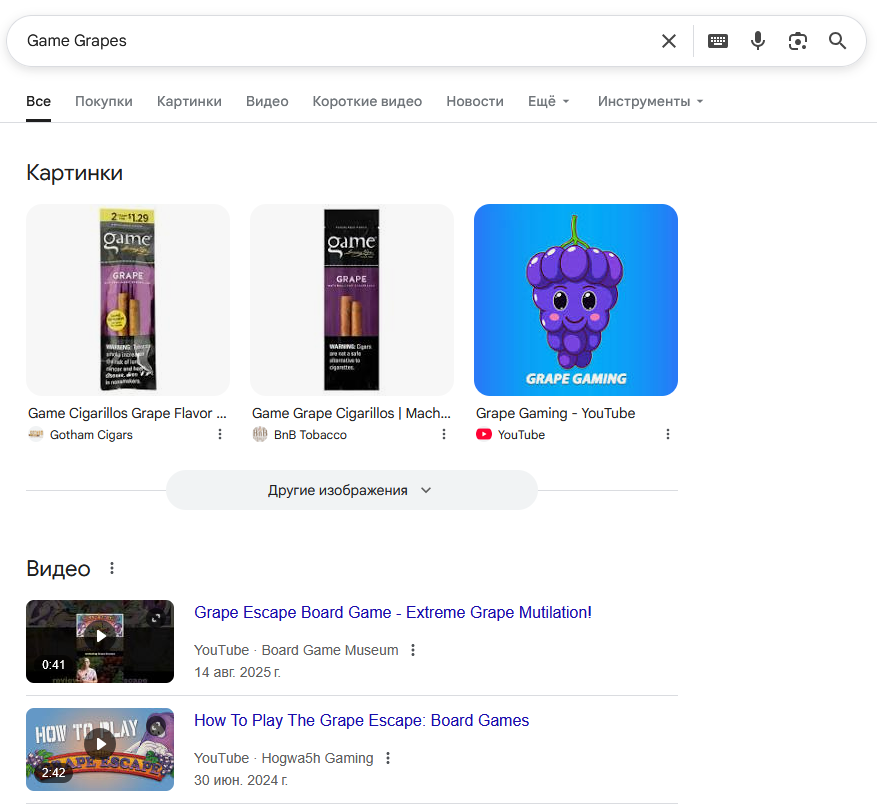Click the magnifying glass search icon
This screenshot has width=877, height=812.
[837, 41]
